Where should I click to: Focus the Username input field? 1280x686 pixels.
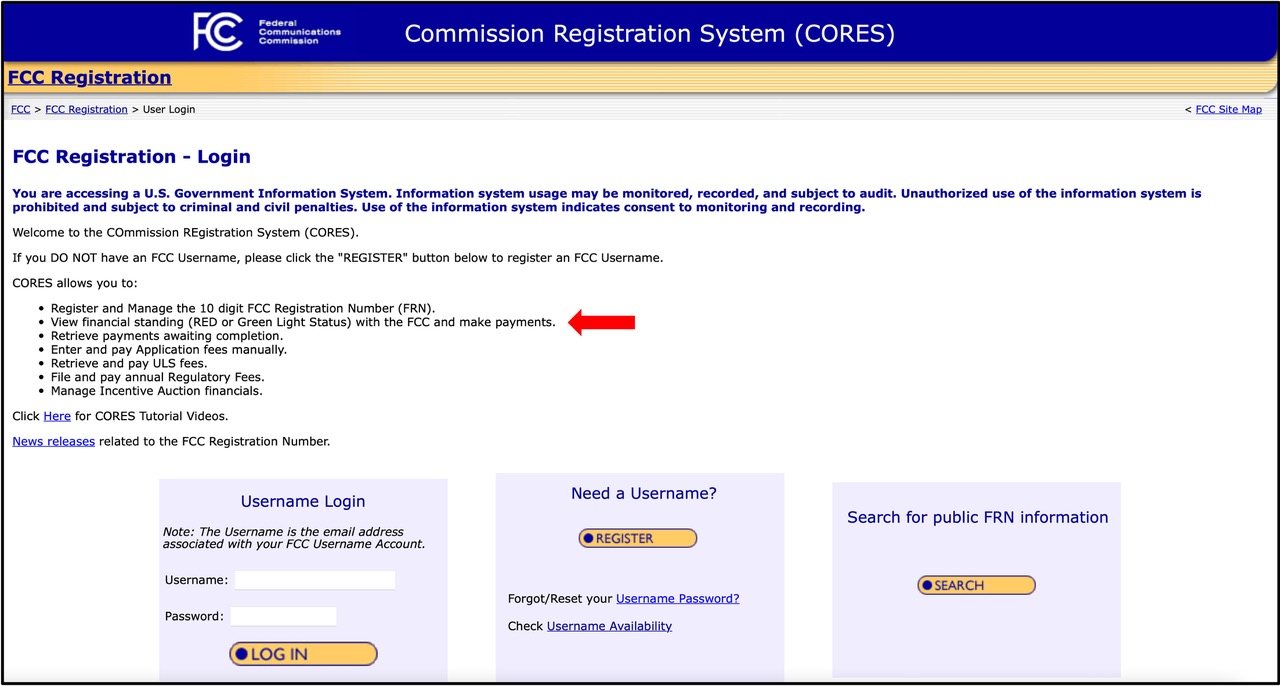click(315, 580)
